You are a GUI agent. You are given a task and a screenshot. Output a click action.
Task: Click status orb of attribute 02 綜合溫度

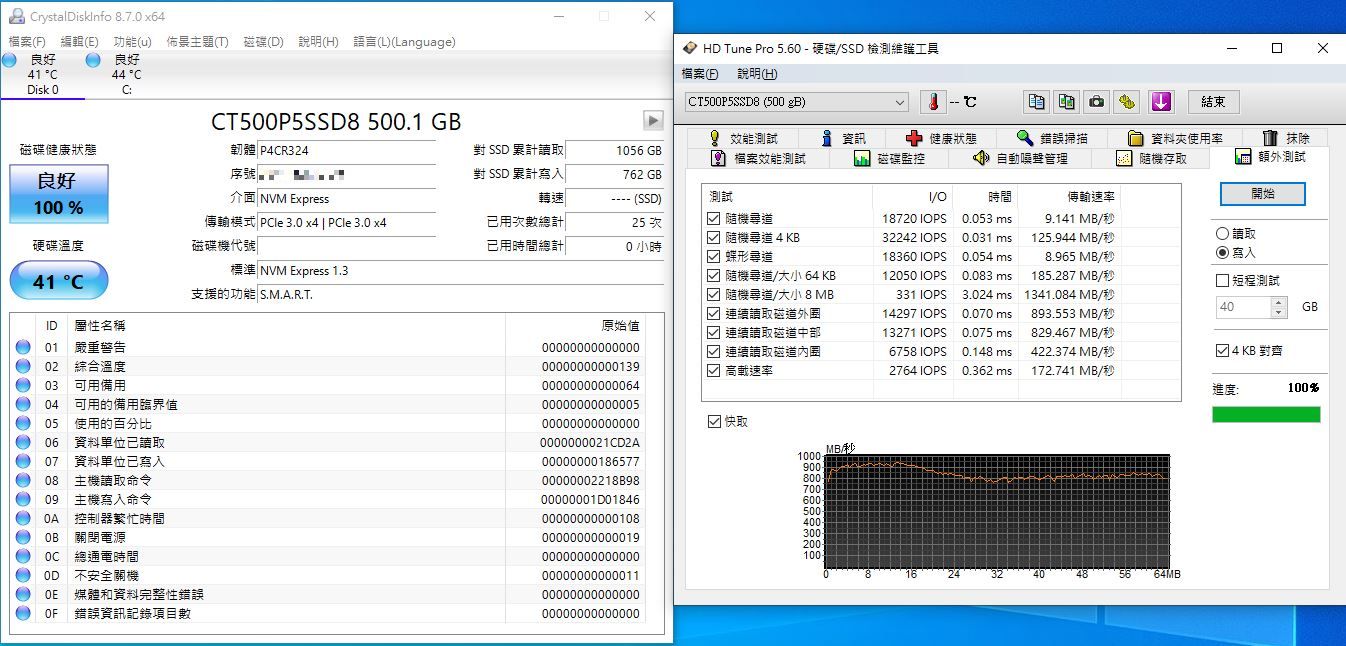pos(23,367)
